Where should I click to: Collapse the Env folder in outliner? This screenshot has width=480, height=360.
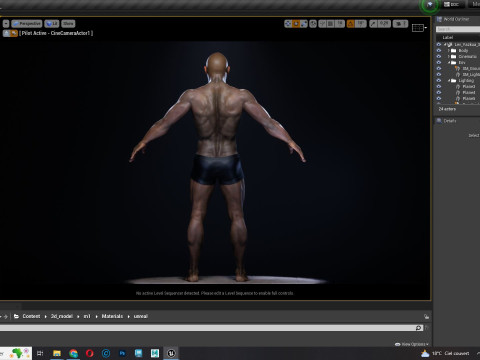point(449,63)
